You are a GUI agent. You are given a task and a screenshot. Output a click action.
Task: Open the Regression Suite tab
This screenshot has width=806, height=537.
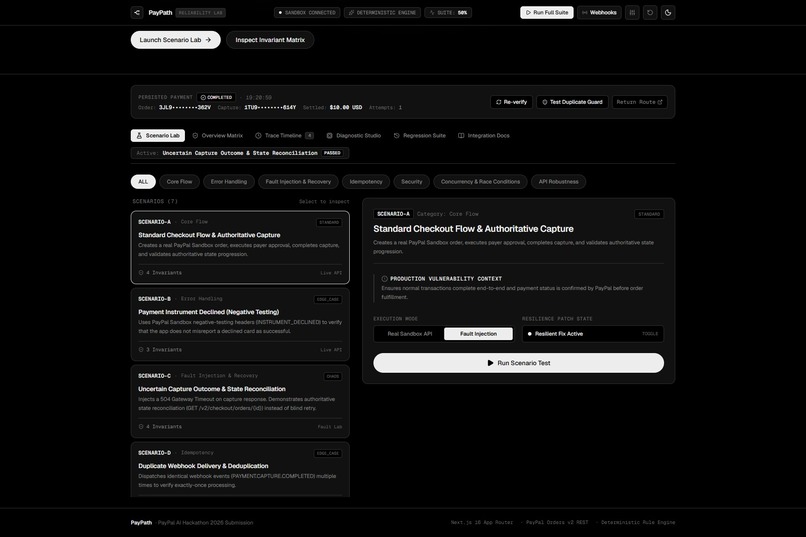[419, 136]
